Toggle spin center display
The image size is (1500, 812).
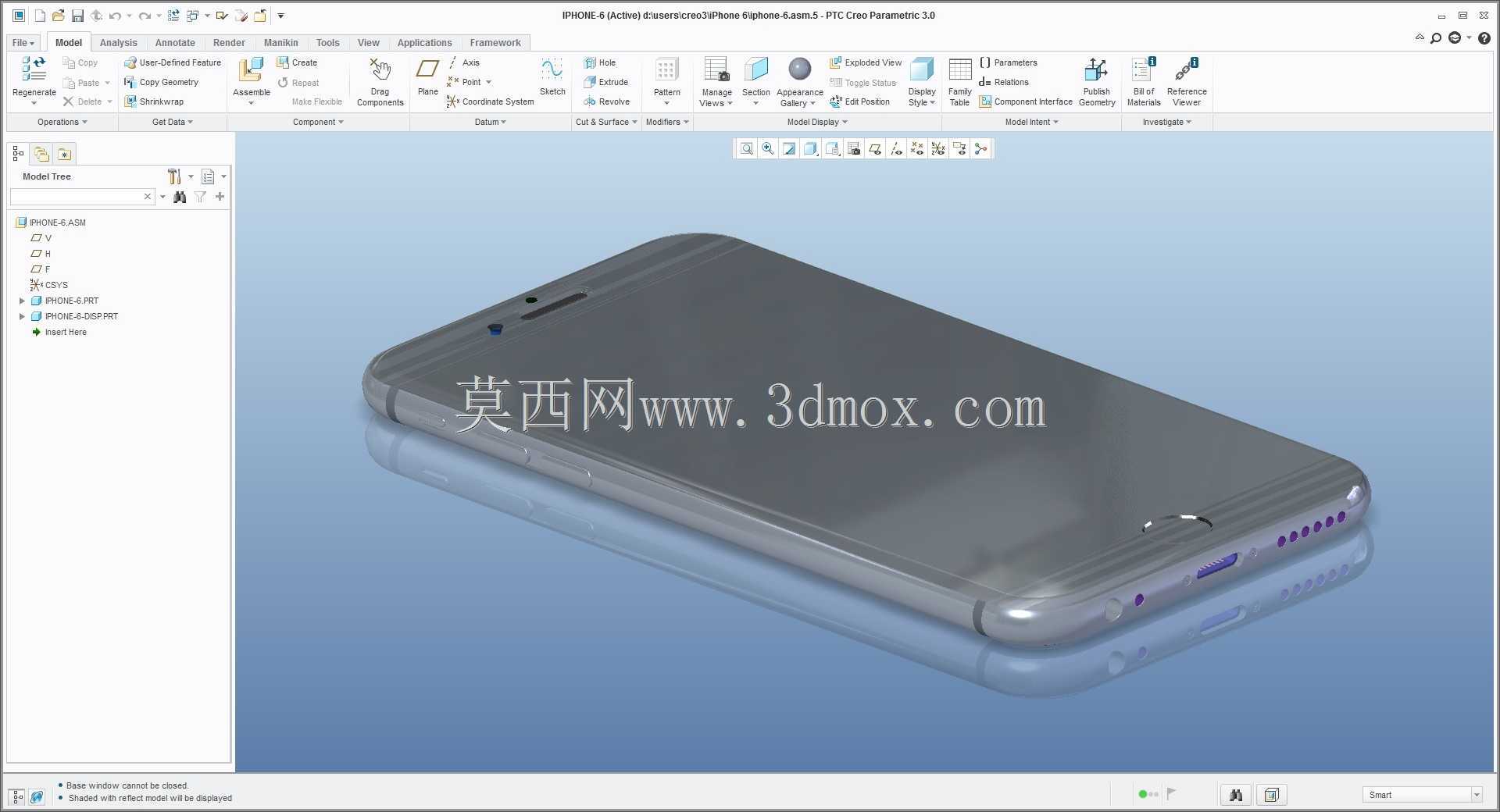pos(980,149)
